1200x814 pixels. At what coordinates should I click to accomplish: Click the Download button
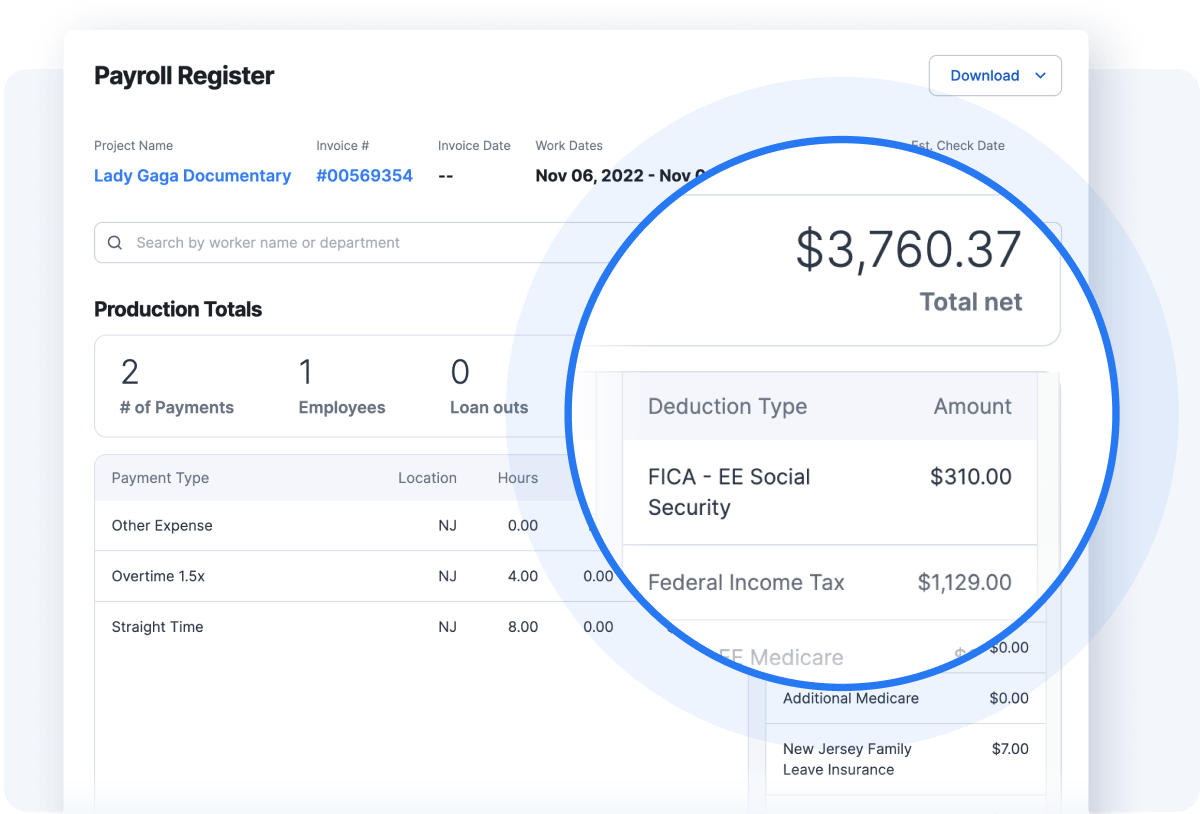(984, 75)
